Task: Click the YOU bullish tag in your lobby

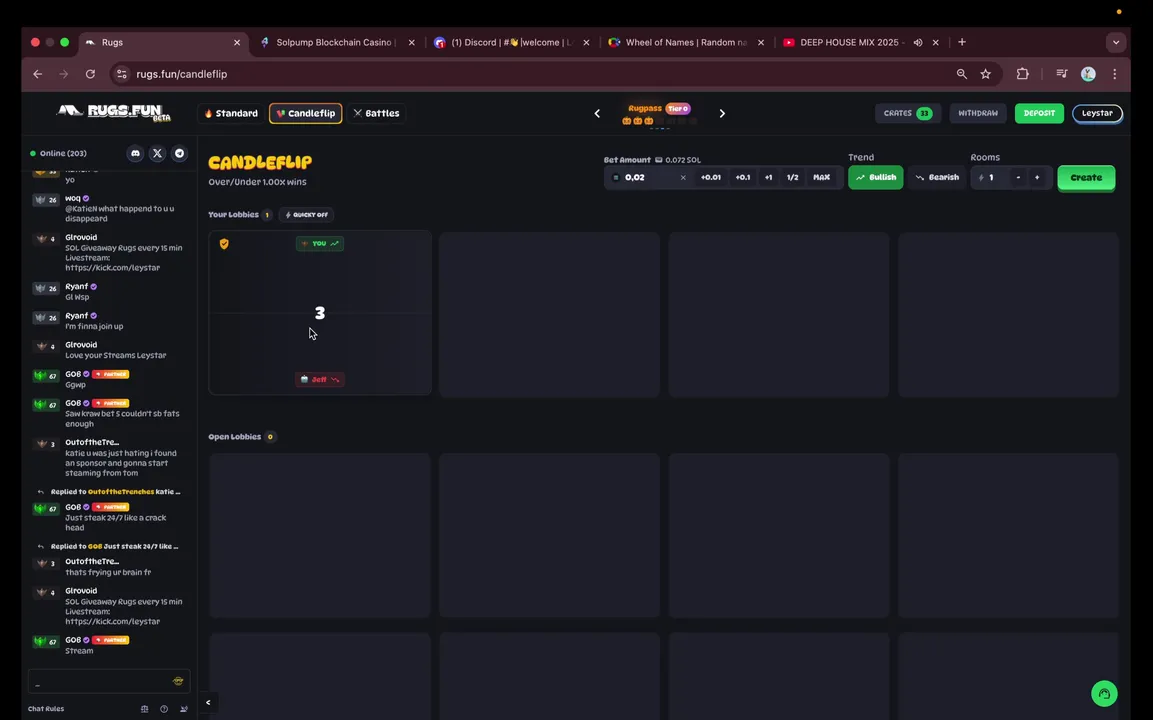Action: (320, 243)
